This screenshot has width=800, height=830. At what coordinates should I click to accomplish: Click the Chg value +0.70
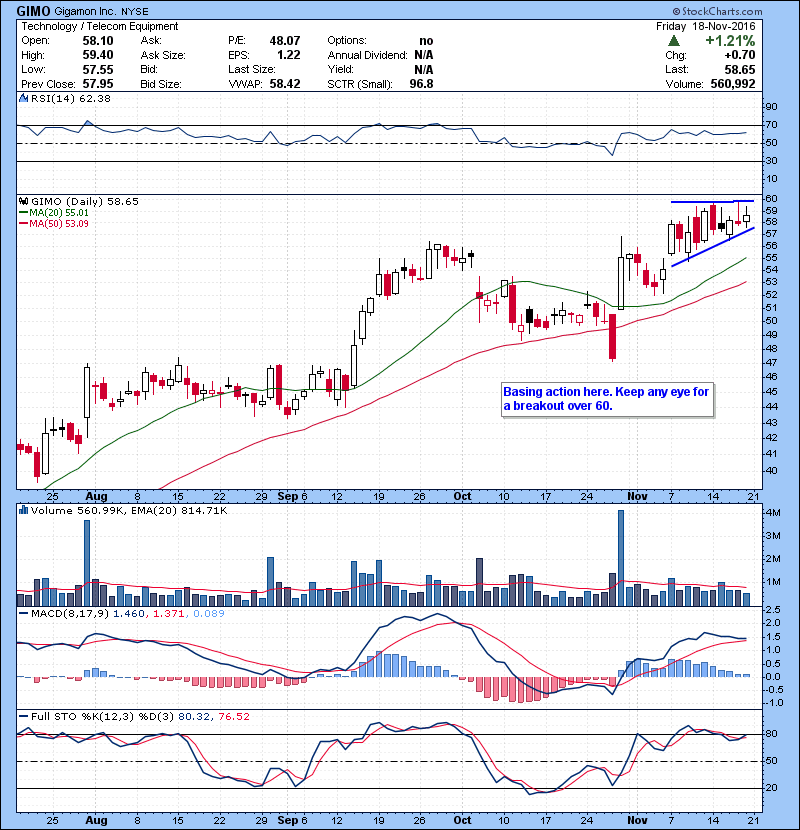(740, 55)
